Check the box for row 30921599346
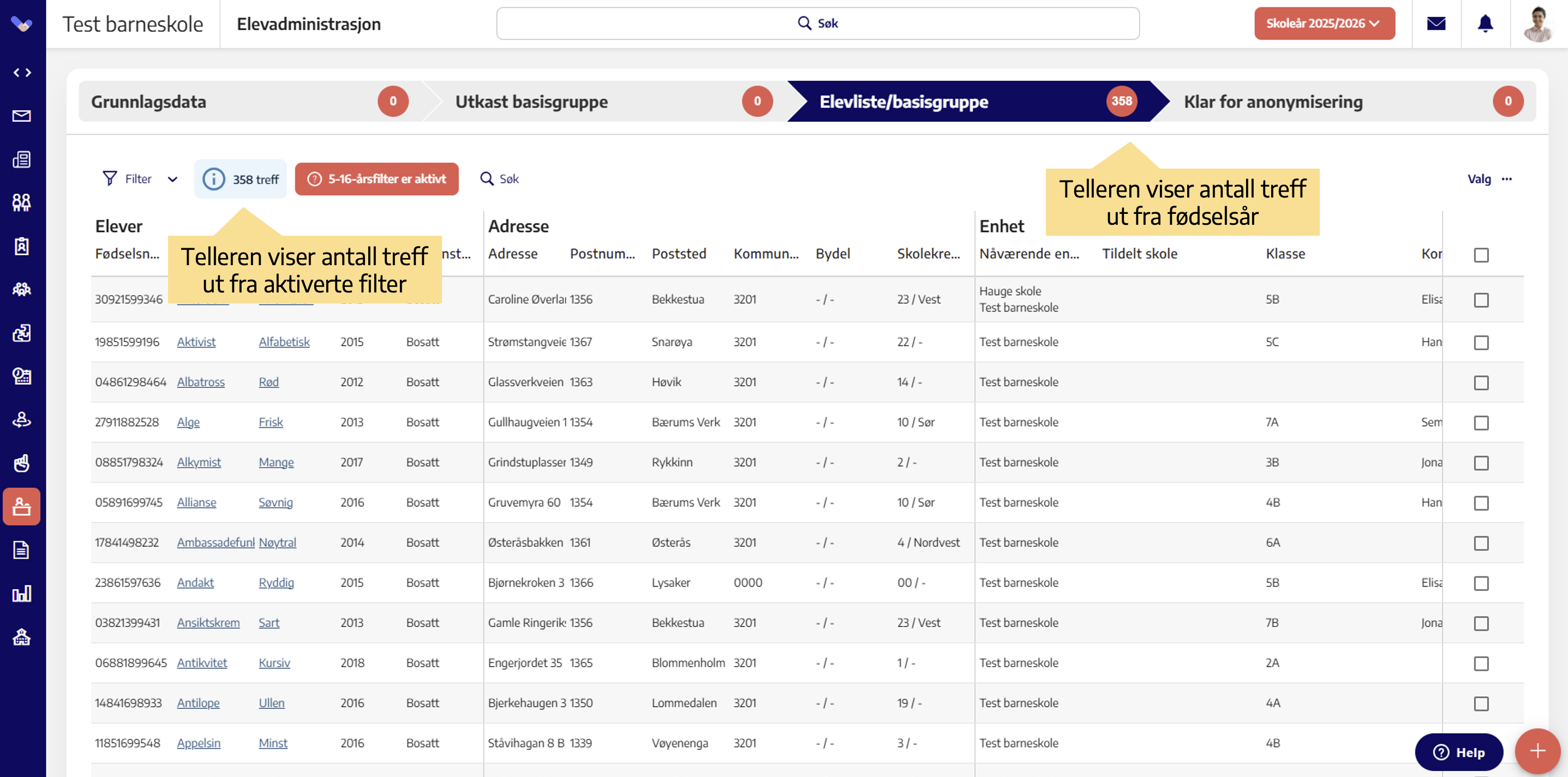Screen dimensions: 1568x777 click(x=1481, y=300)
